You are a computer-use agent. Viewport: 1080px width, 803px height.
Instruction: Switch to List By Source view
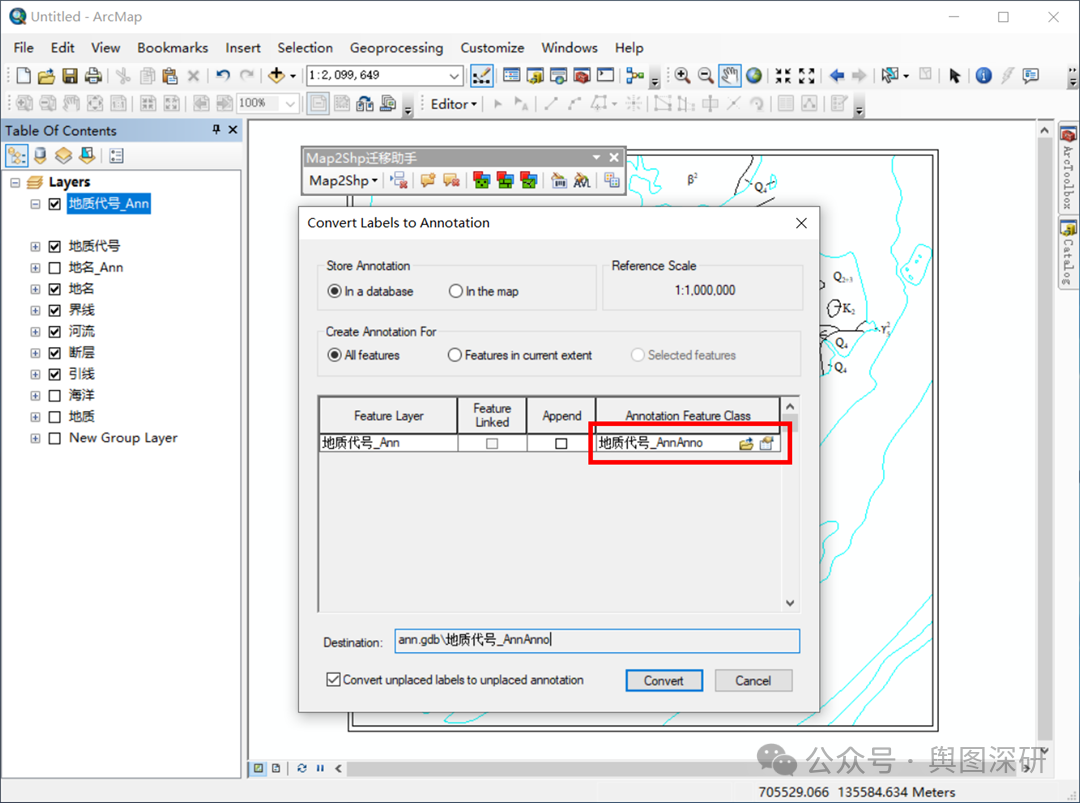coord(40,156)
